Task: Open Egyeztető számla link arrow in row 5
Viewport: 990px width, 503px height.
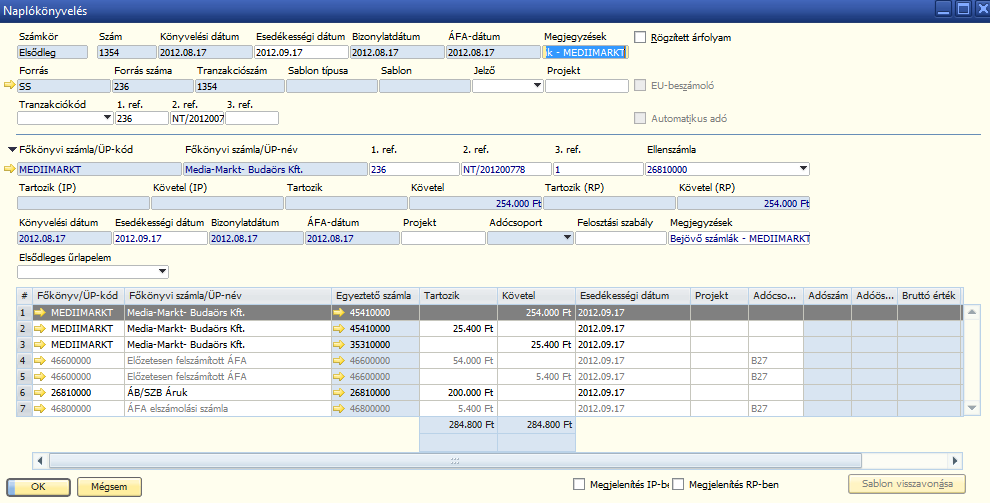Action: [340, 376]
